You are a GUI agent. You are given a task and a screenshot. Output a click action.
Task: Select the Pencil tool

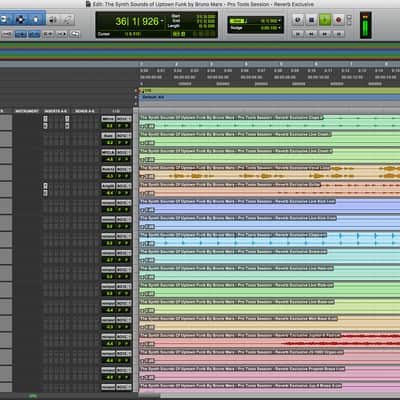coord(68,20)
